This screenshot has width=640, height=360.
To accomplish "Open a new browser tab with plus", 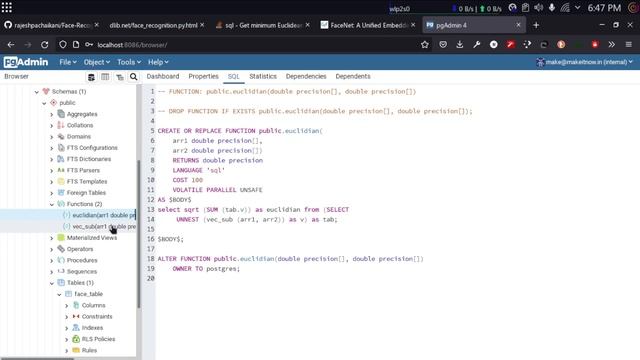I will pos(536,25).
